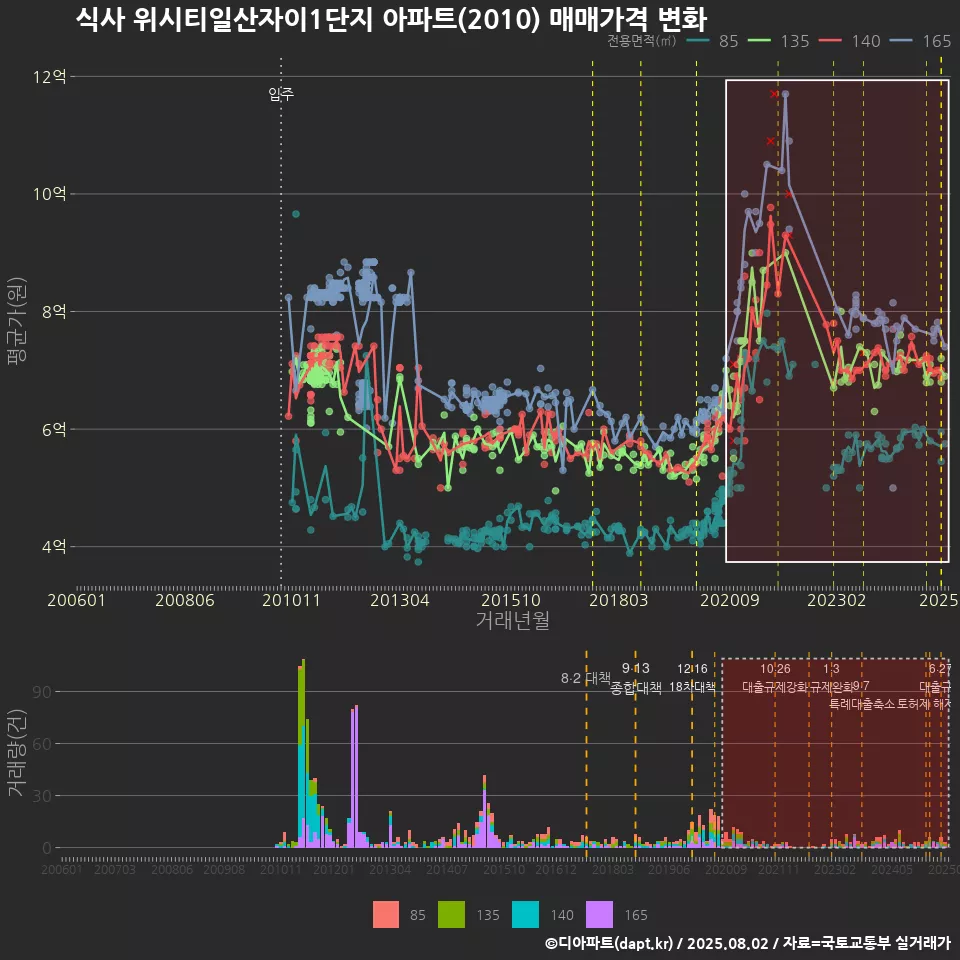
Task: Click 202111 tick on the volume chart axis
Action: [779, 869]
